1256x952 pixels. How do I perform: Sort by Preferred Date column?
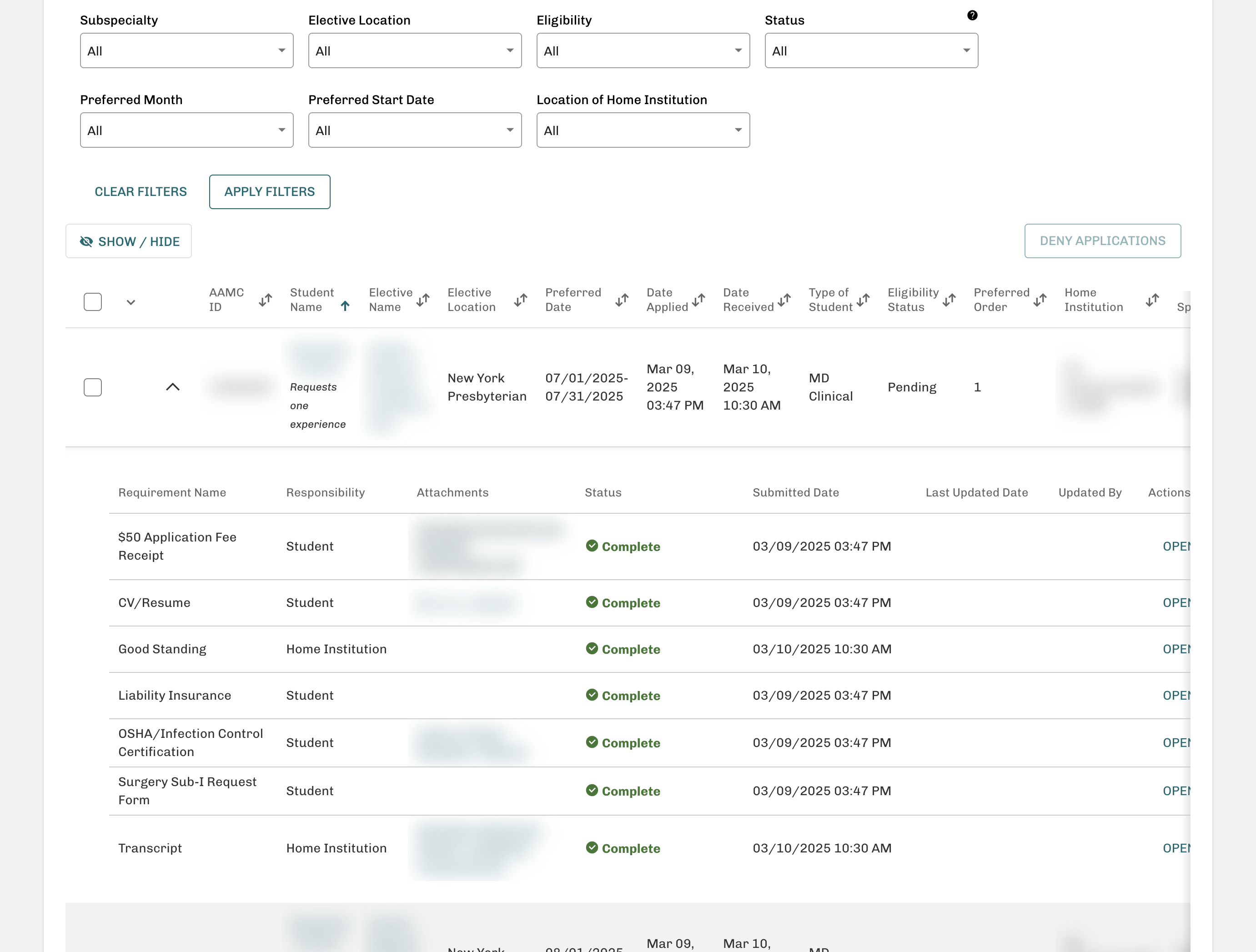(x=622, y=300)
